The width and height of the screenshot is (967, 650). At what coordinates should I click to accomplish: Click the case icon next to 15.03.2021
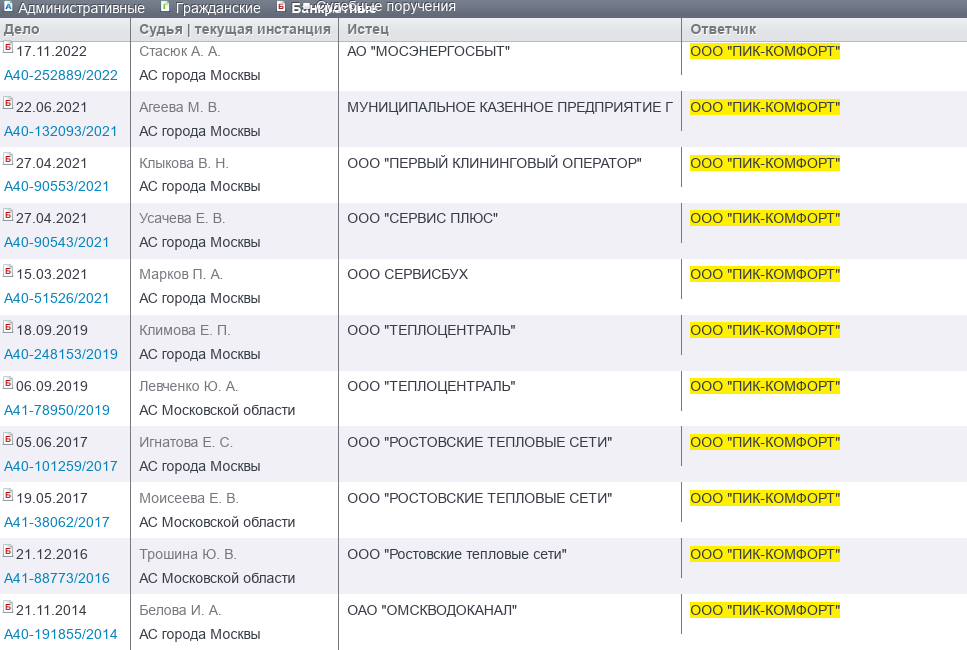[8, 272]
